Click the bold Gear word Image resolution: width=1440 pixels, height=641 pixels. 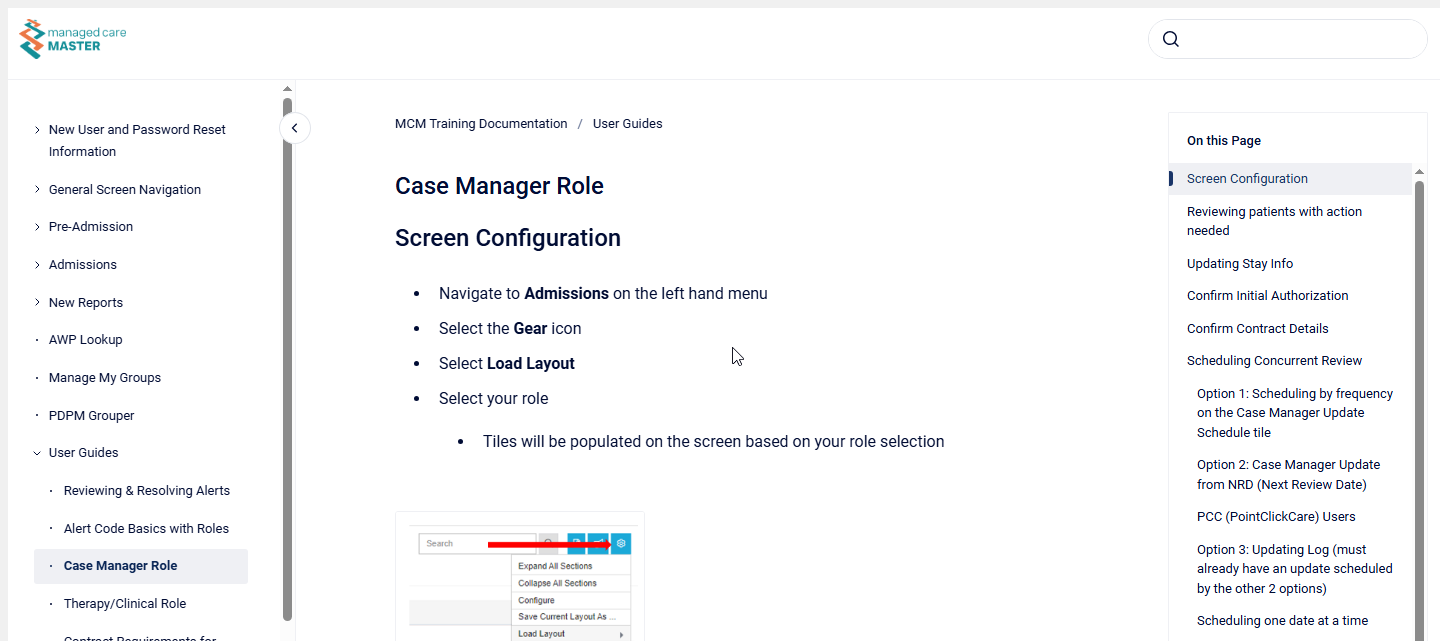(530, 329)
